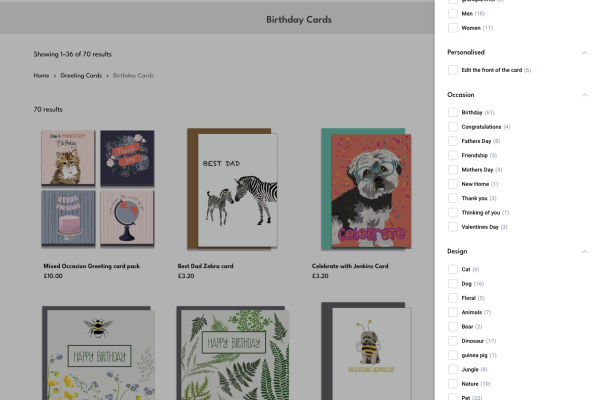Tick the Congratulations checkbox
600x400 pixels.
(x=453, y=127)
